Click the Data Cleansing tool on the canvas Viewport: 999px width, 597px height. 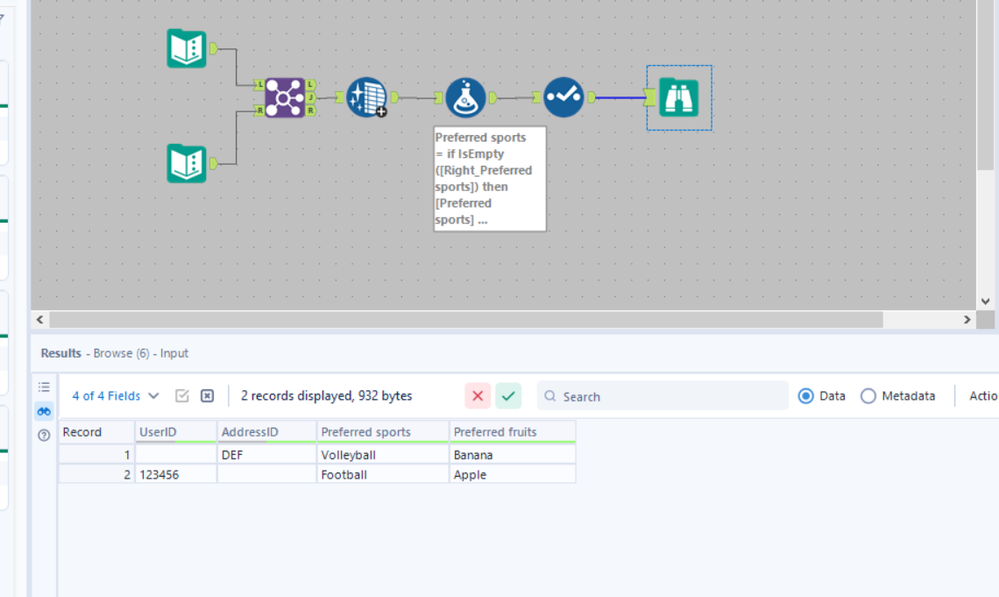coord(367,97)
